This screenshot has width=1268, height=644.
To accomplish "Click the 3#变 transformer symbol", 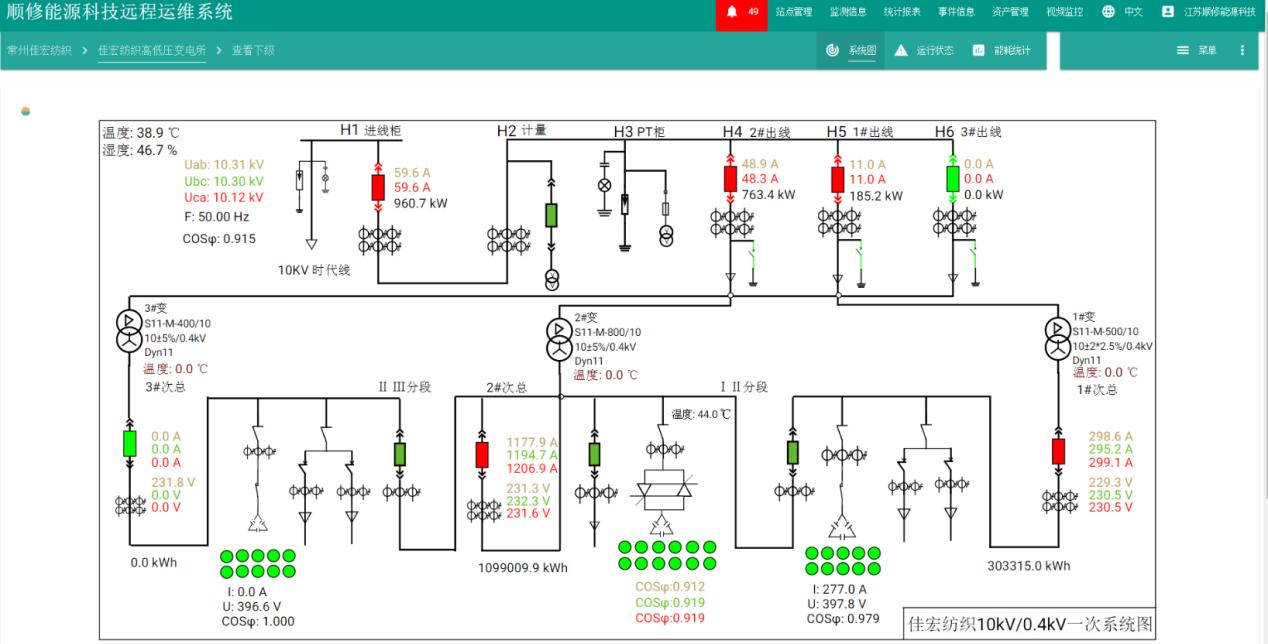I will [x=129, y=329].
